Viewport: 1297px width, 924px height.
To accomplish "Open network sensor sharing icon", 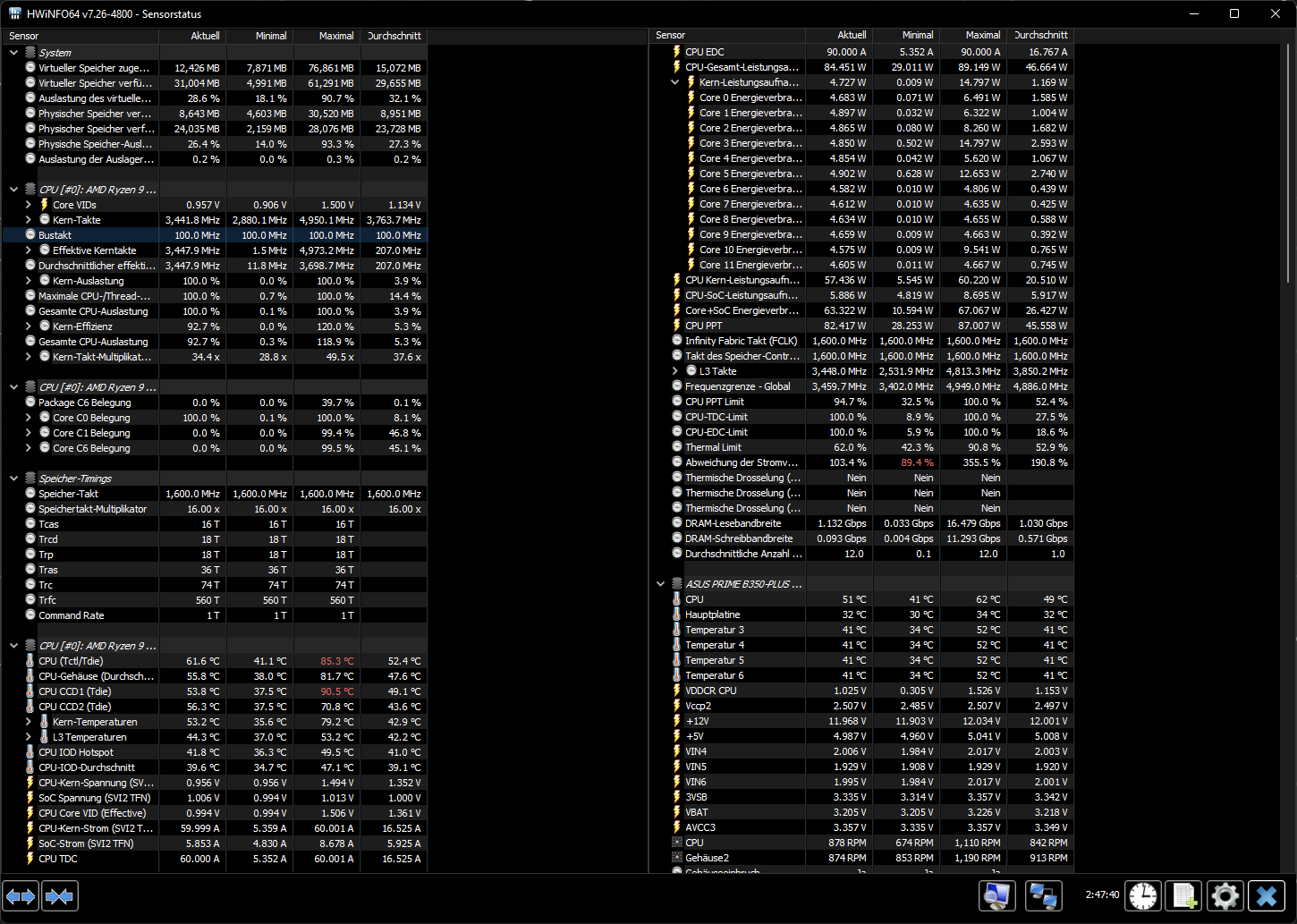I will tap(1043, 895).
